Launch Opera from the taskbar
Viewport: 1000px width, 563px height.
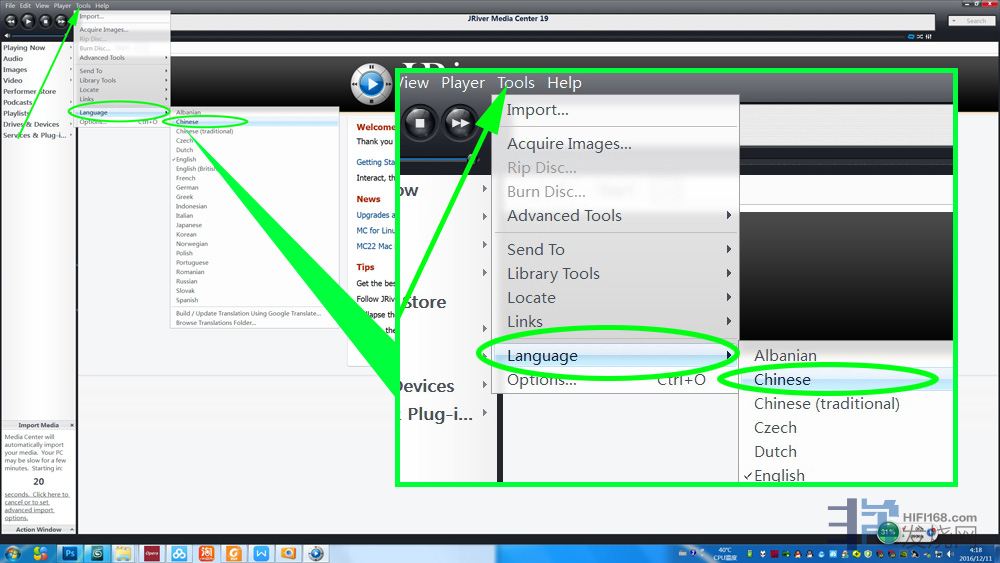(x=152, y=552)
